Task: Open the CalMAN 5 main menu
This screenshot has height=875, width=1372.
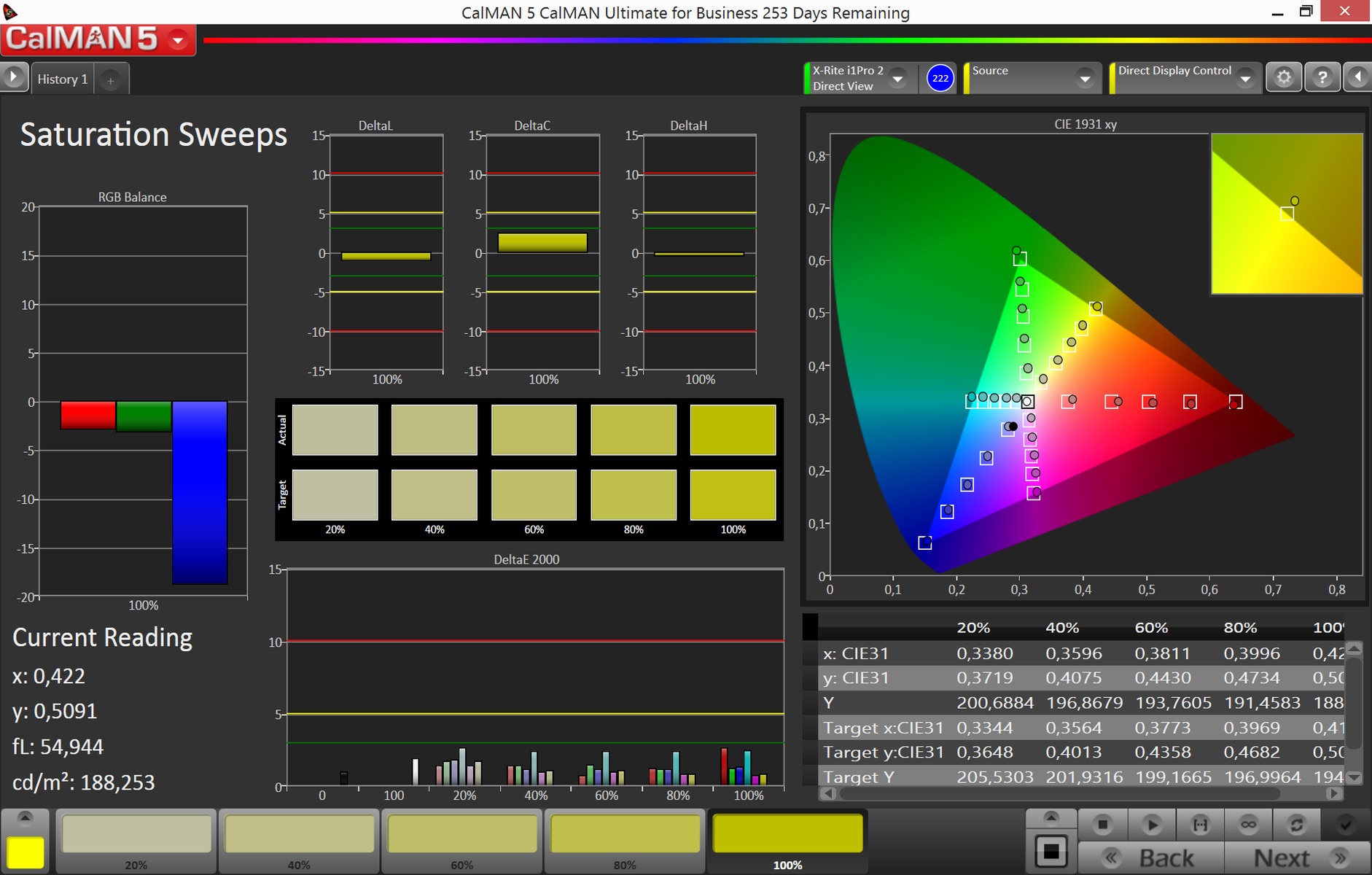Action: [x=178, y=39]
